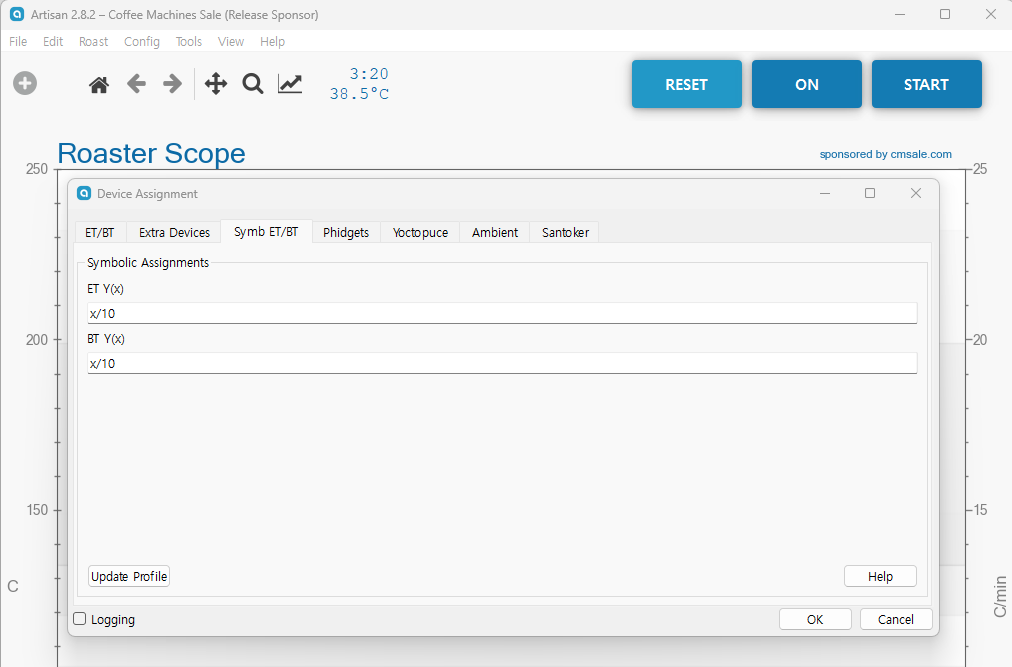Close the Device Assignment dialog
This screenshot has width=1012, height=667.
pos(915,193)
